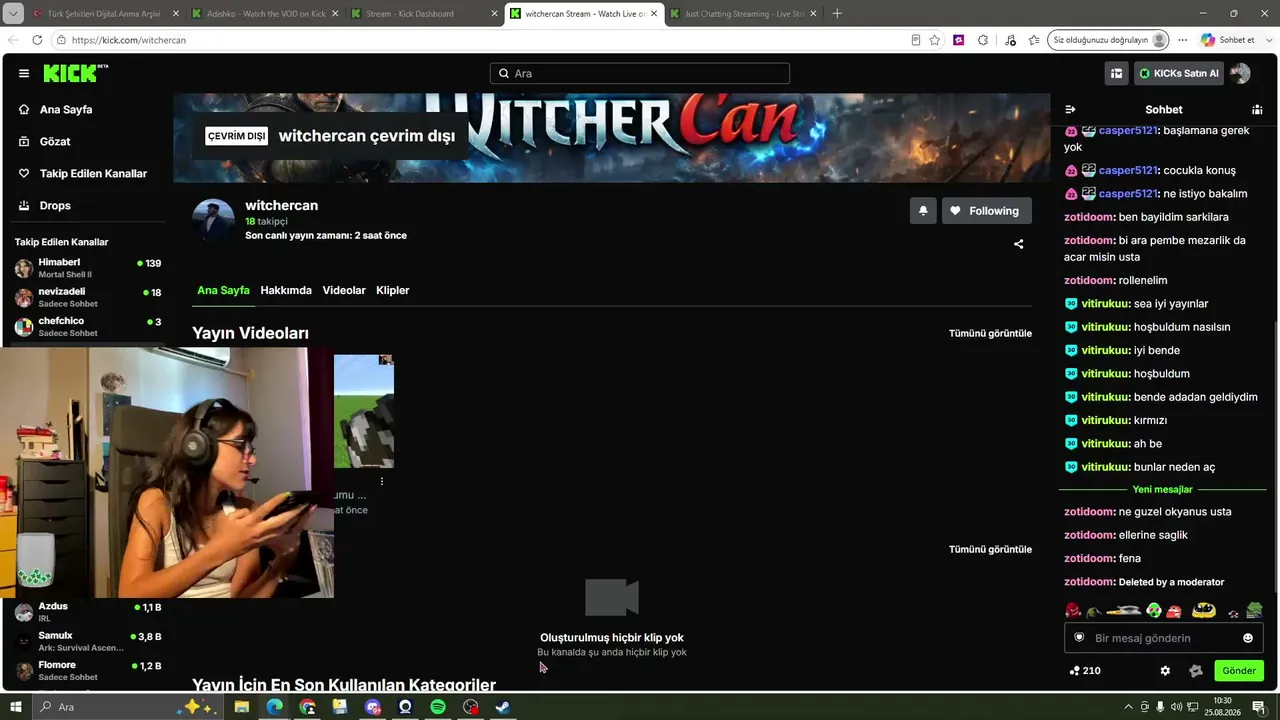Open the immersive reader view icon

coord(915,40)
